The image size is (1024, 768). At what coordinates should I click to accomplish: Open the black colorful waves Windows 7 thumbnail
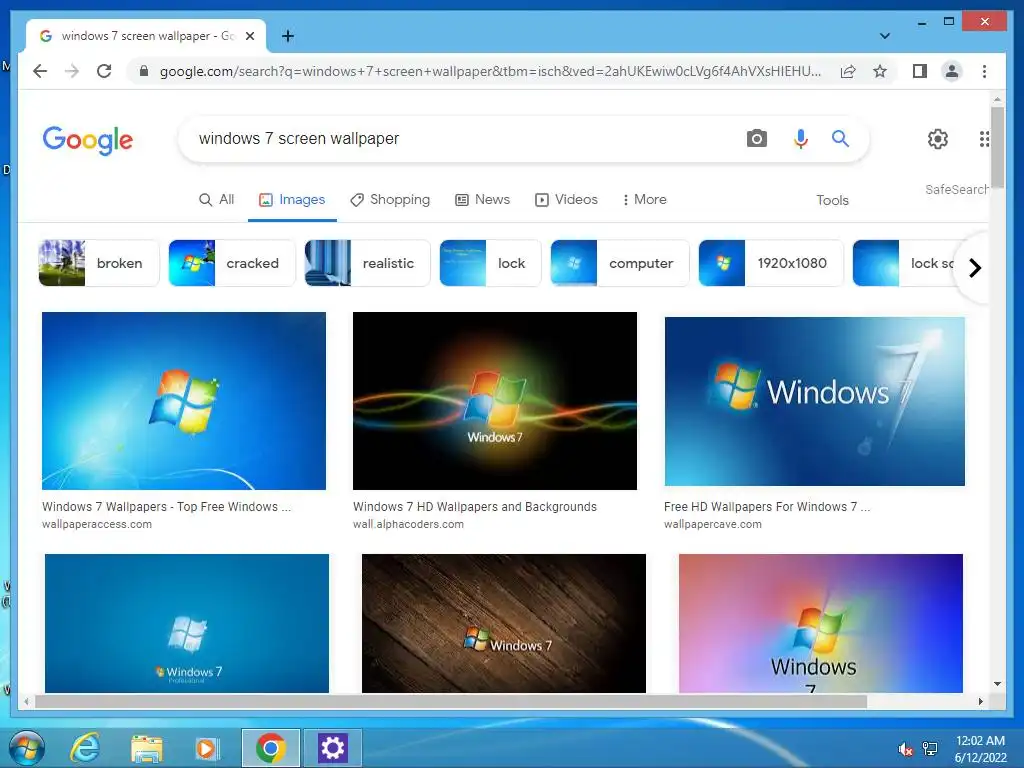pos(494,401)
